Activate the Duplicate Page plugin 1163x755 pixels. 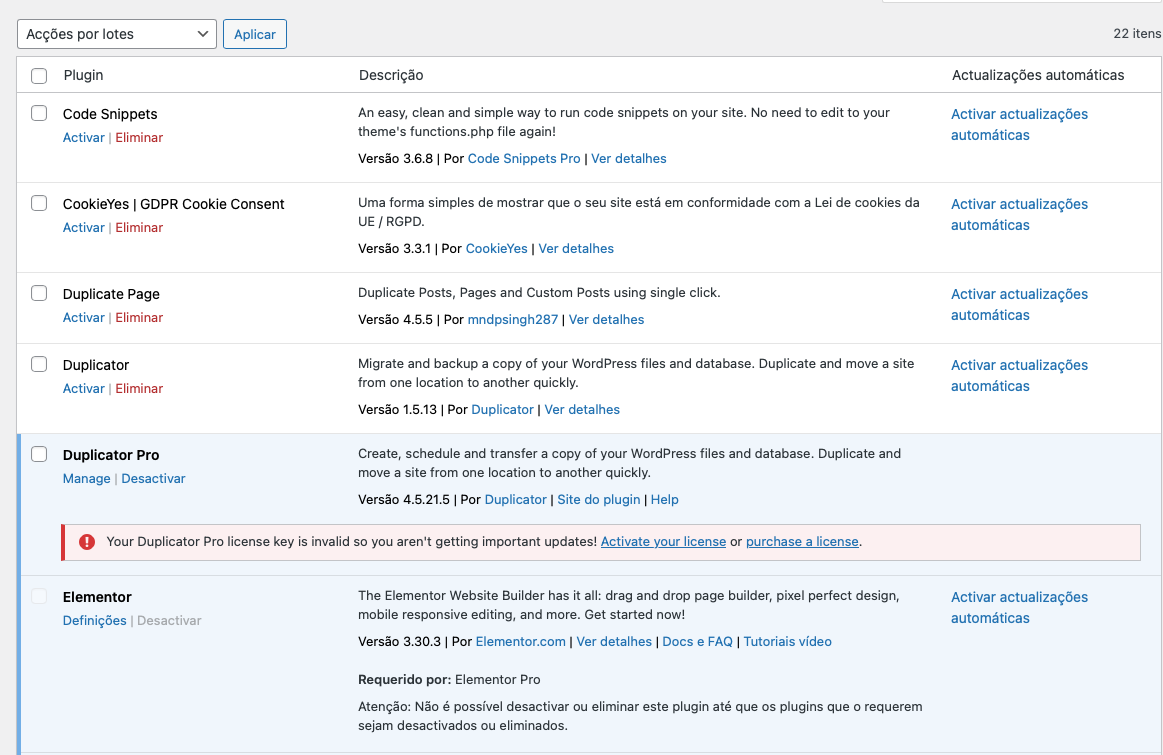pyautogui.click(x=84, y=317)
